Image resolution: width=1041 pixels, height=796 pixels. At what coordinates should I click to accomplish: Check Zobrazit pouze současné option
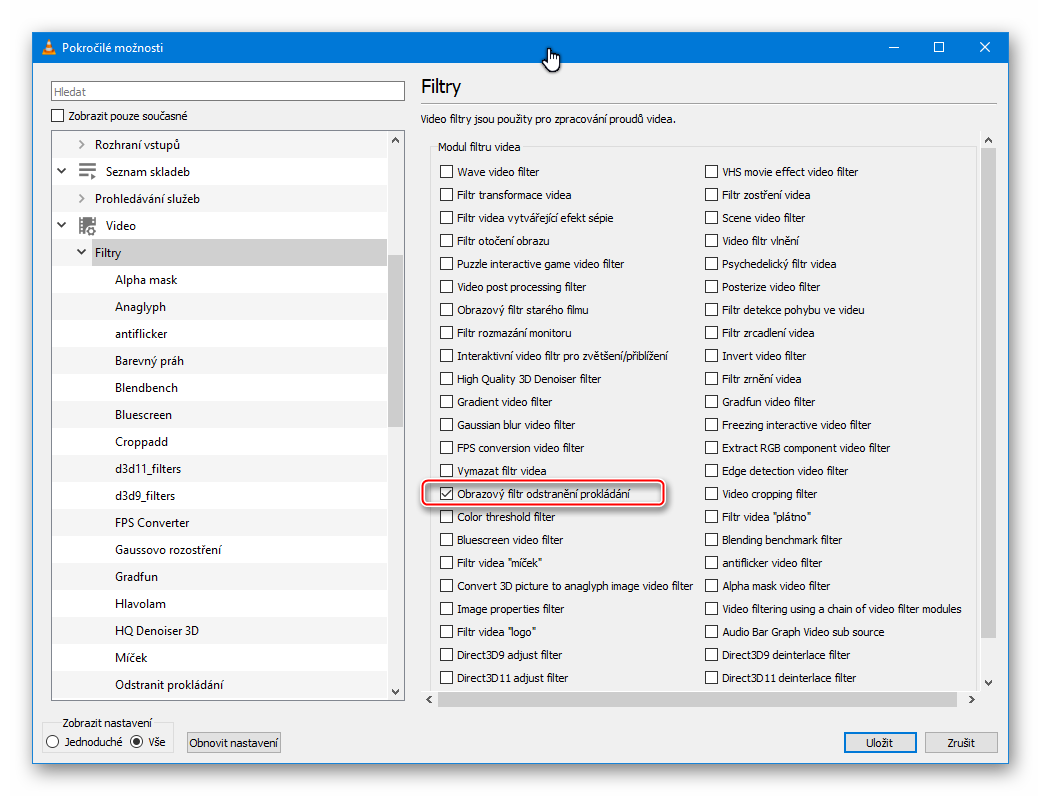[59, 116]
